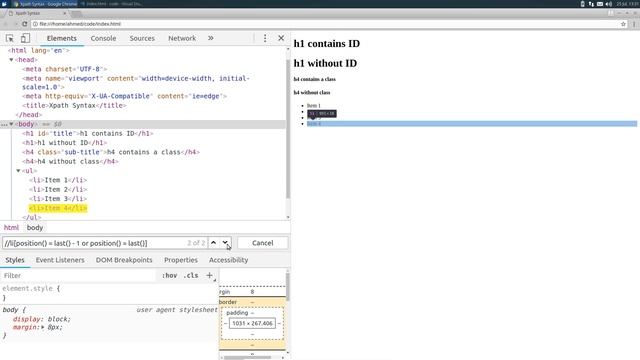
Task: Collapse the body element node
Action: point(11,124)
